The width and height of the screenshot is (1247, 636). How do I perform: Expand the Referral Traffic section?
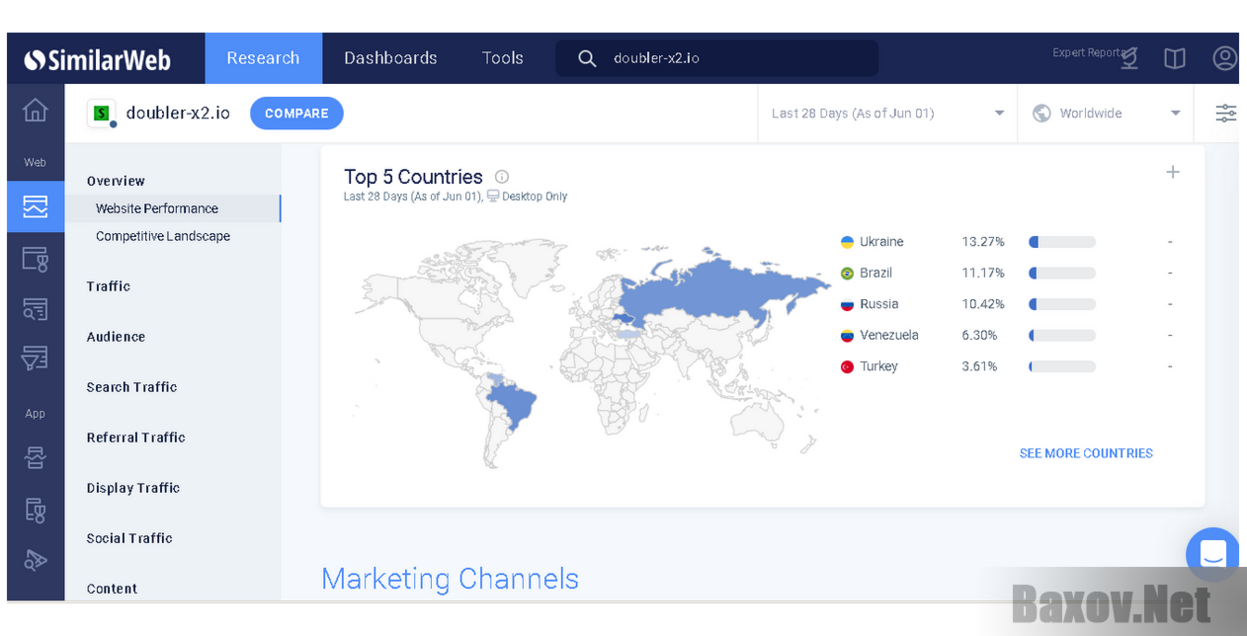pyautogui.click(x=136, y=437)
